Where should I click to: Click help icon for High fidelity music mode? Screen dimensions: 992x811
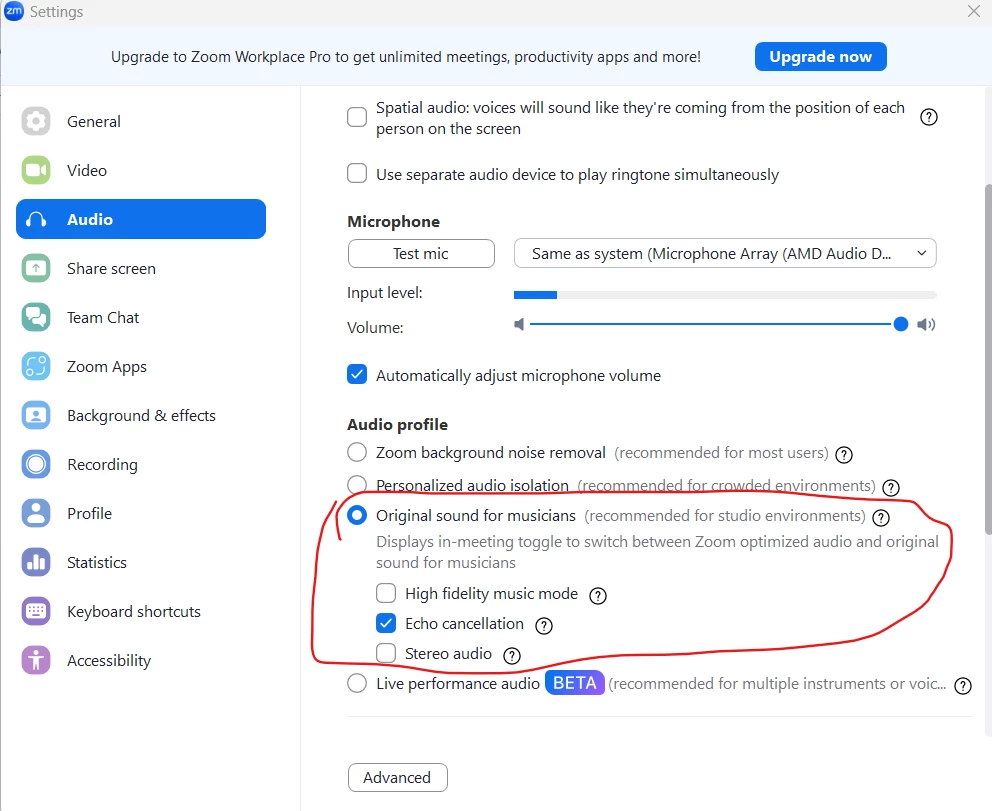[598, 595]
